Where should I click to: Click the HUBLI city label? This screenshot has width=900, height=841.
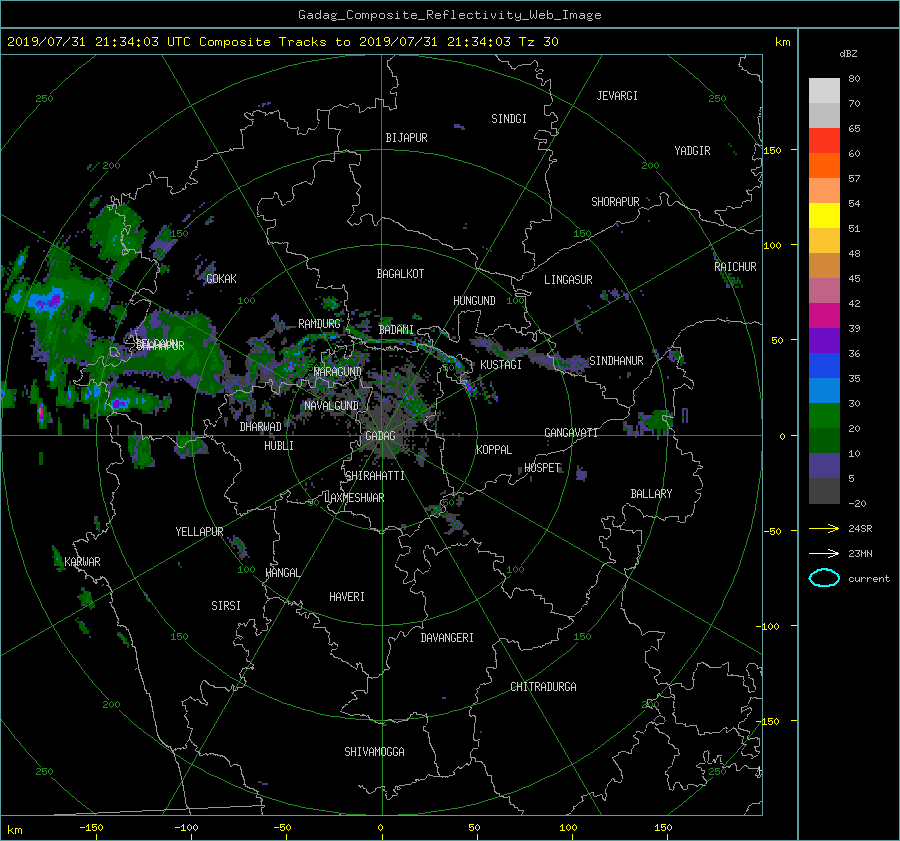[x=279, y=445]
